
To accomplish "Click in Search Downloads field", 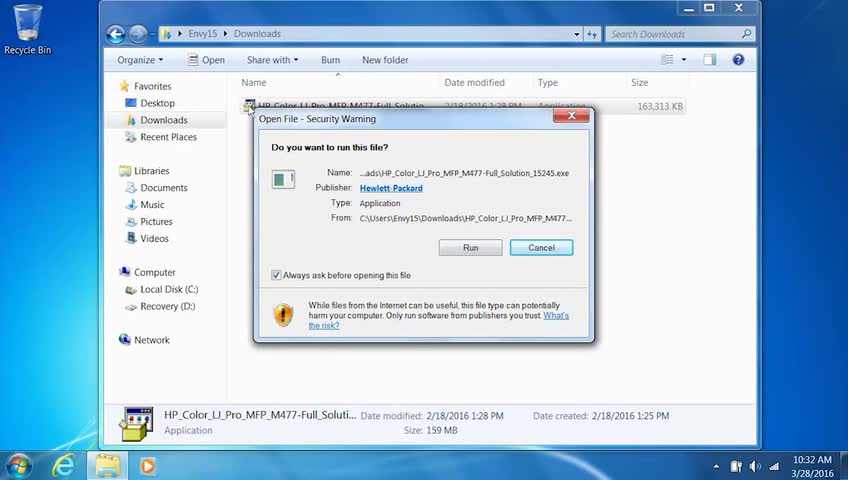I will point(673,34).
